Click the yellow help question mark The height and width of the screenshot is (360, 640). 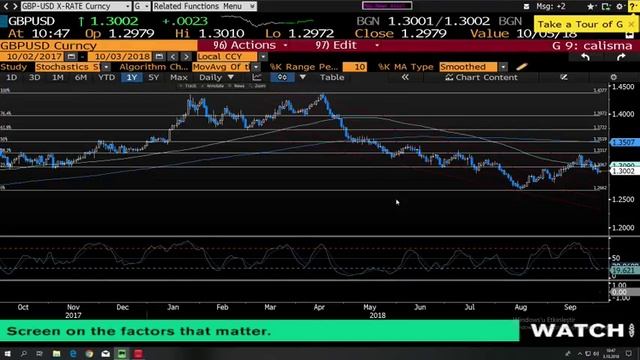pos(633,7)
